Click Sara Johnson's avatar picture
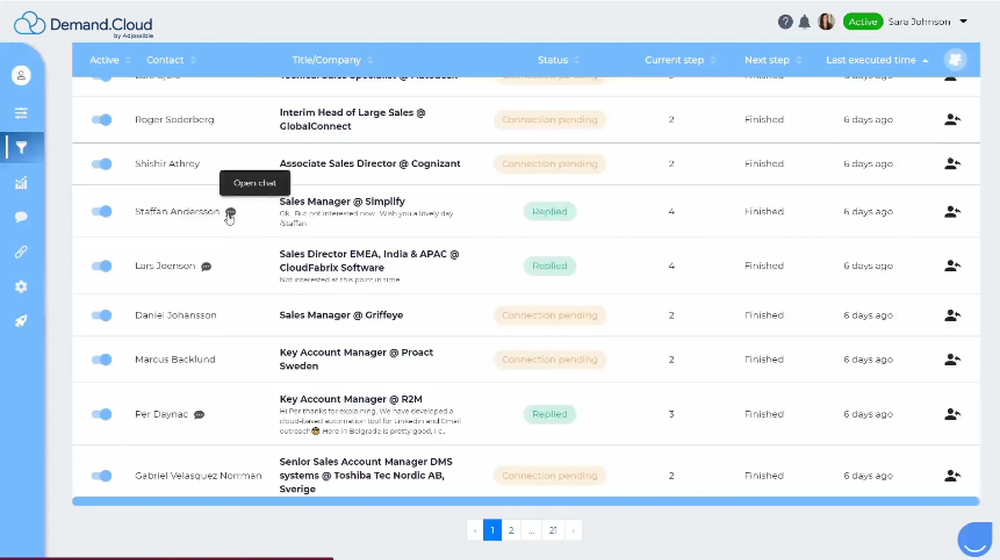The image size is (1000, 560). 826,22
